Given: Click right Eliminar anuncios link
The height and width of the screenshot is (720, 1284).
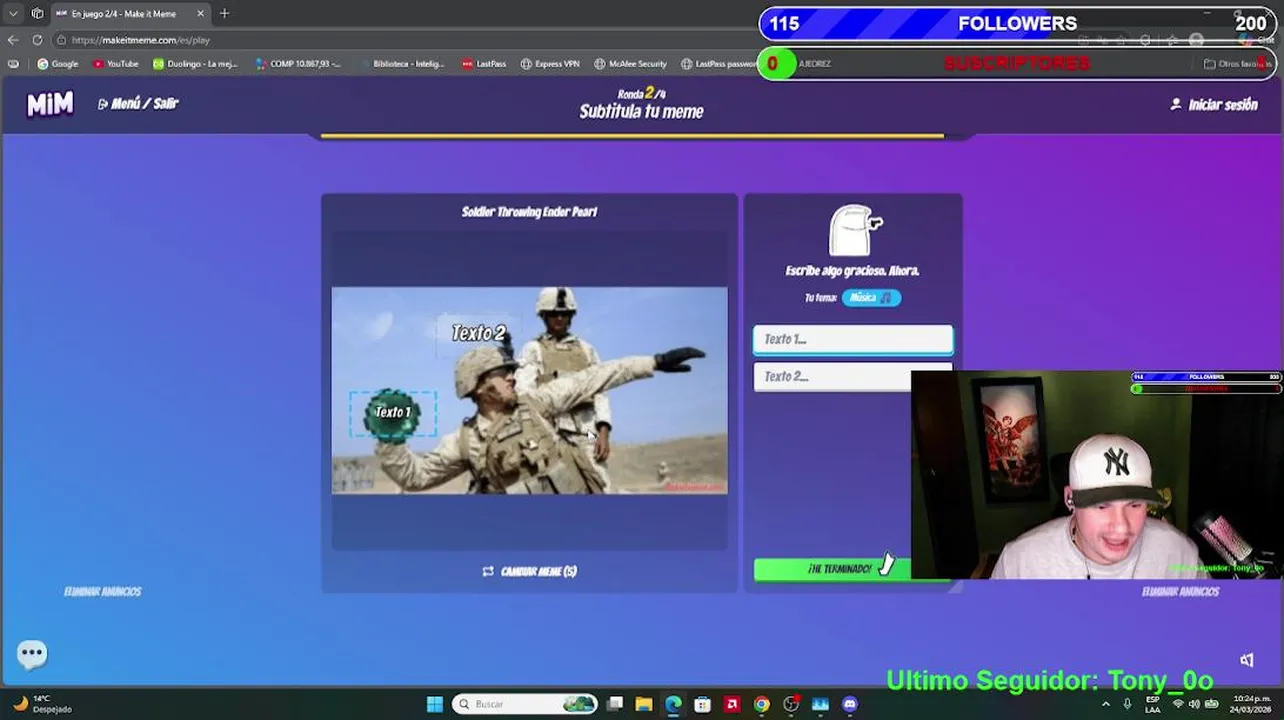Looking at the screenshot, I should (1180, 591).
